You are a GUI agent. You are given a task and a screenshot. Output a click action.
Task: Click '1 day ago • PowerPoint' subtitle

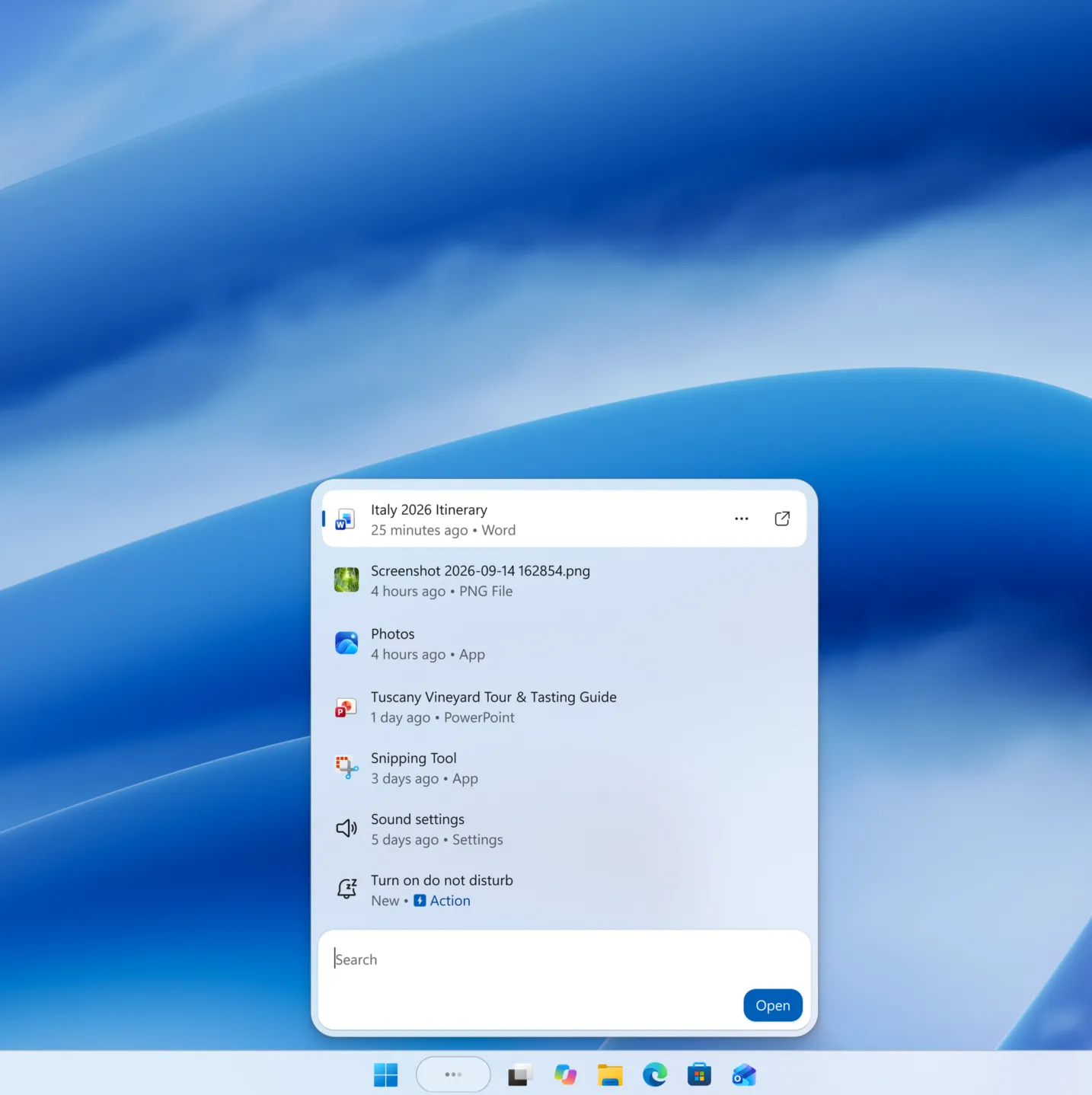(442, 717)
